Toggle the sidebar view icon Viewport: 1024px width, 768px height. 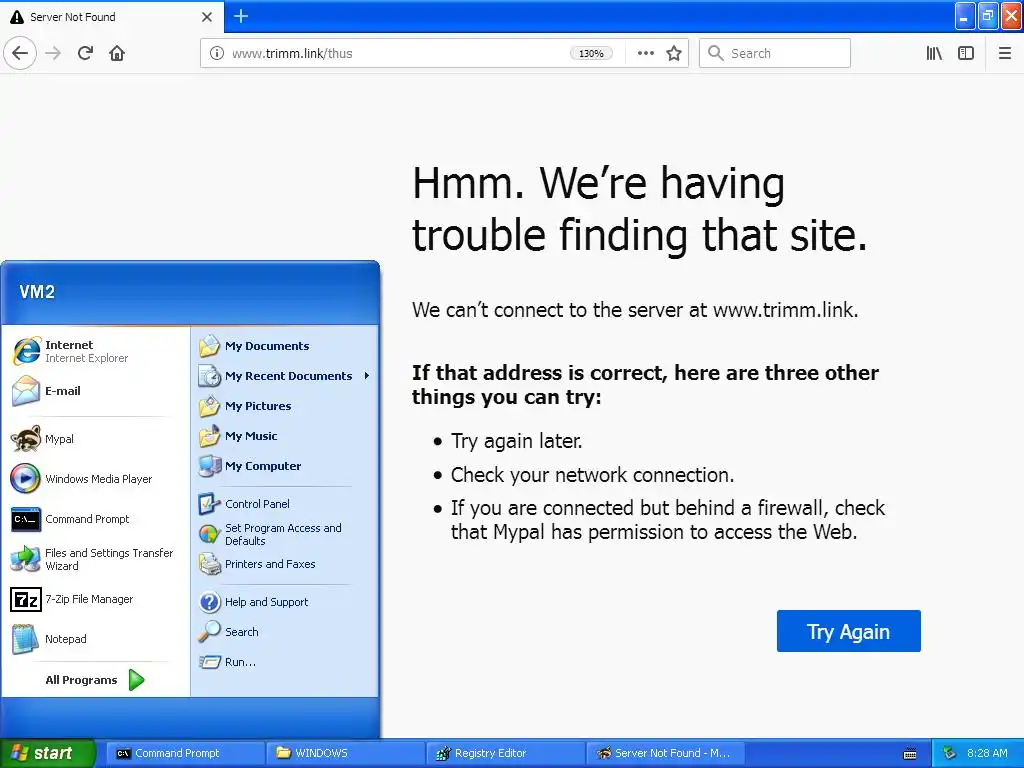click(x=966, y=53)
